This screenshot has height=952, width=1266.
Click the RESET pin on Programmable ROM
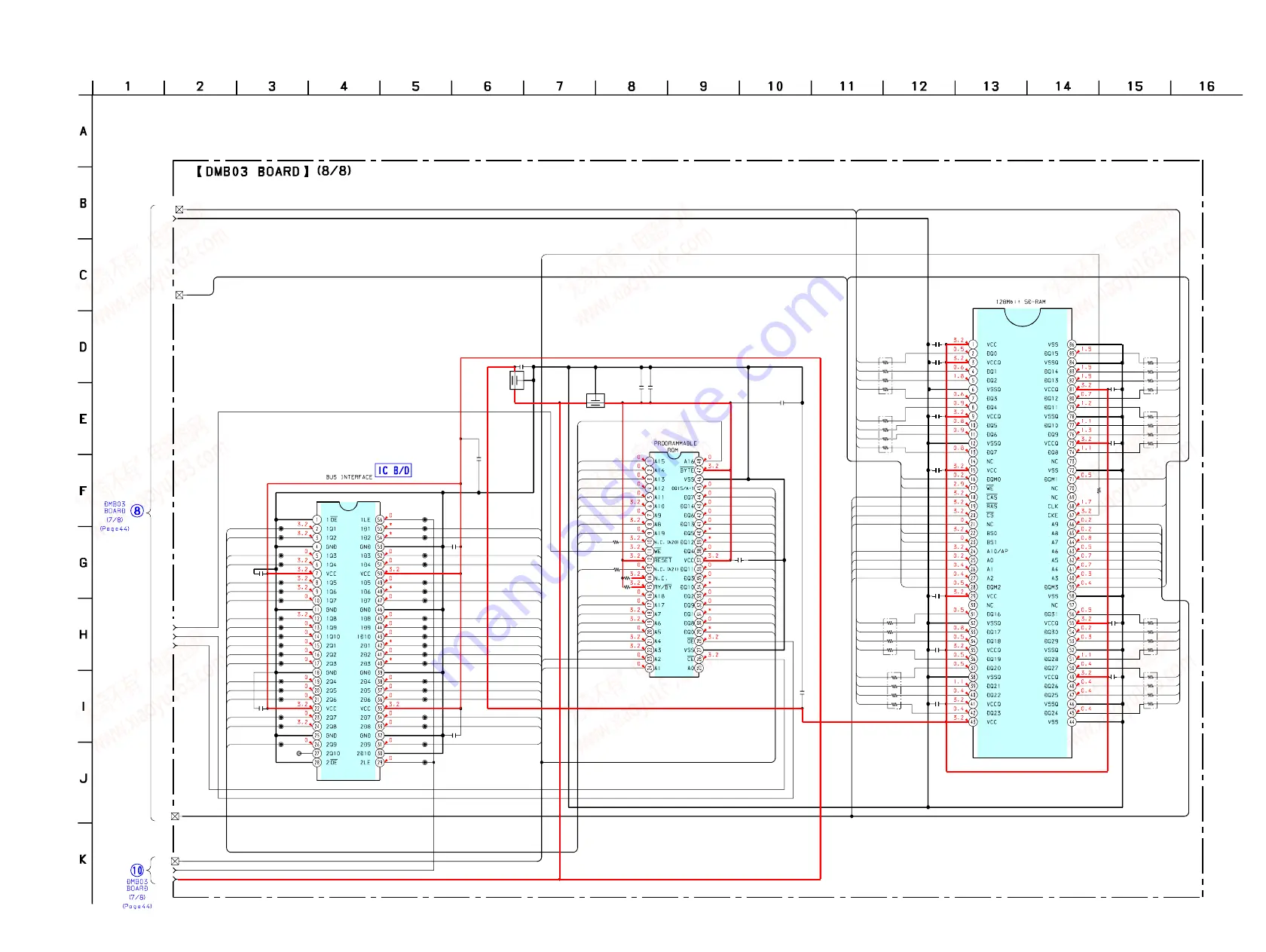(x=662, y=560)
